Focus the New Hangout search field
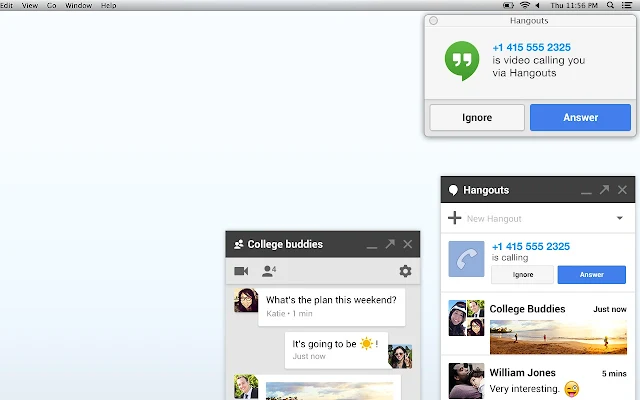640x400 pixels. pyautogui.click(x=538, y=219)
